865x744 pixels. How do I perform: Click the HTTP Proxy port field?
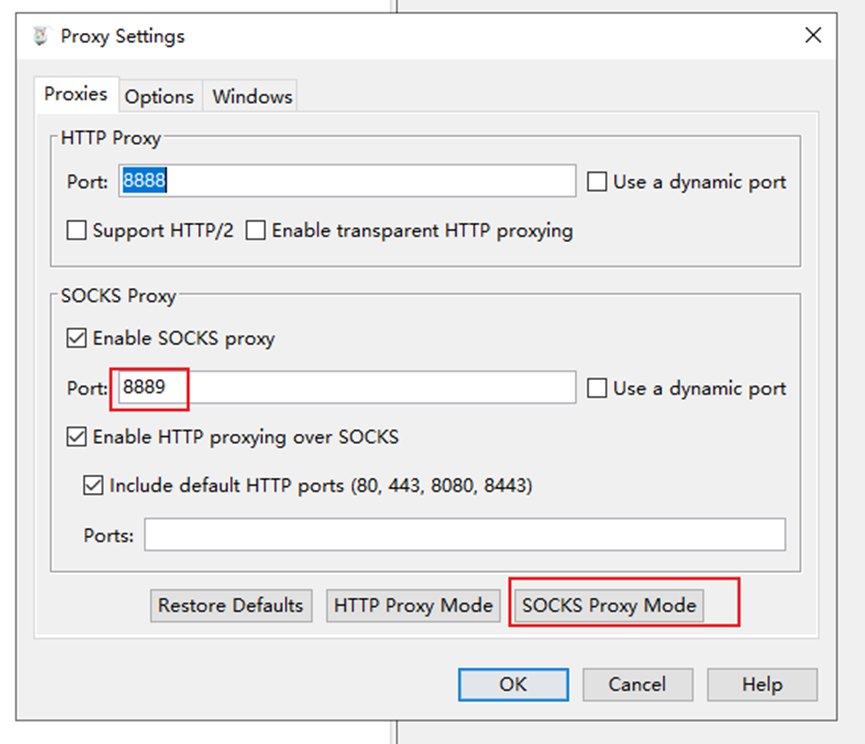coord(346,181)
